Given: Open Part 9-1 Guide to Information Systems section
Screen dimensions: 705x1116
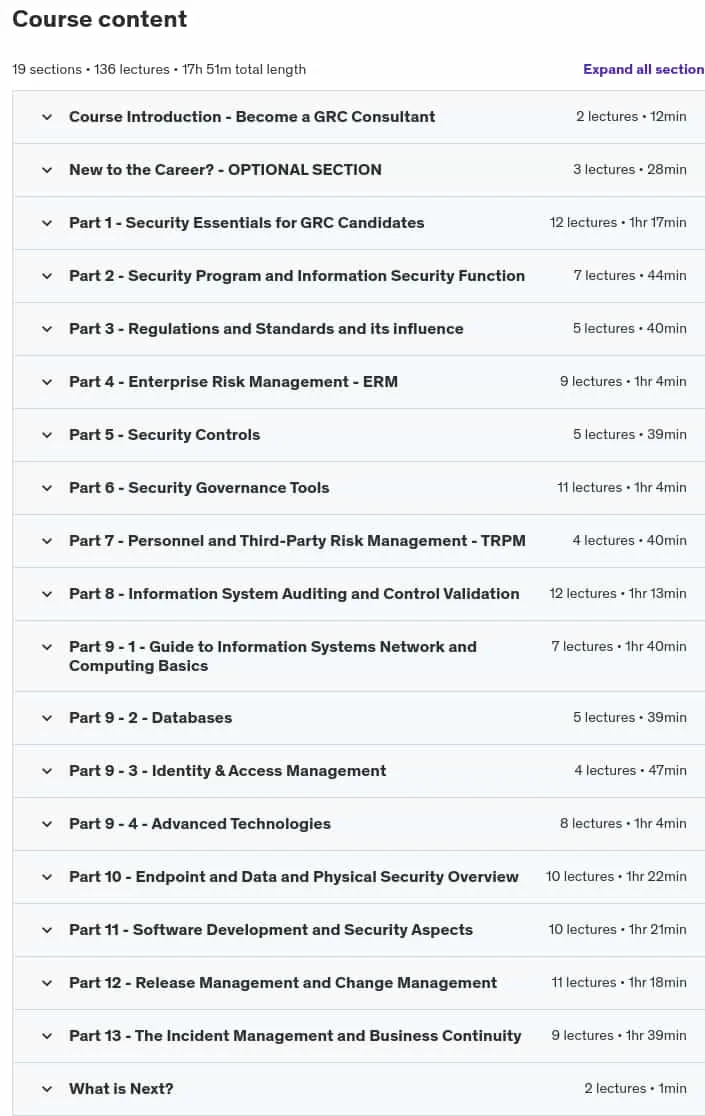Looking at the screenshot, I should click(x=359, y=656).
